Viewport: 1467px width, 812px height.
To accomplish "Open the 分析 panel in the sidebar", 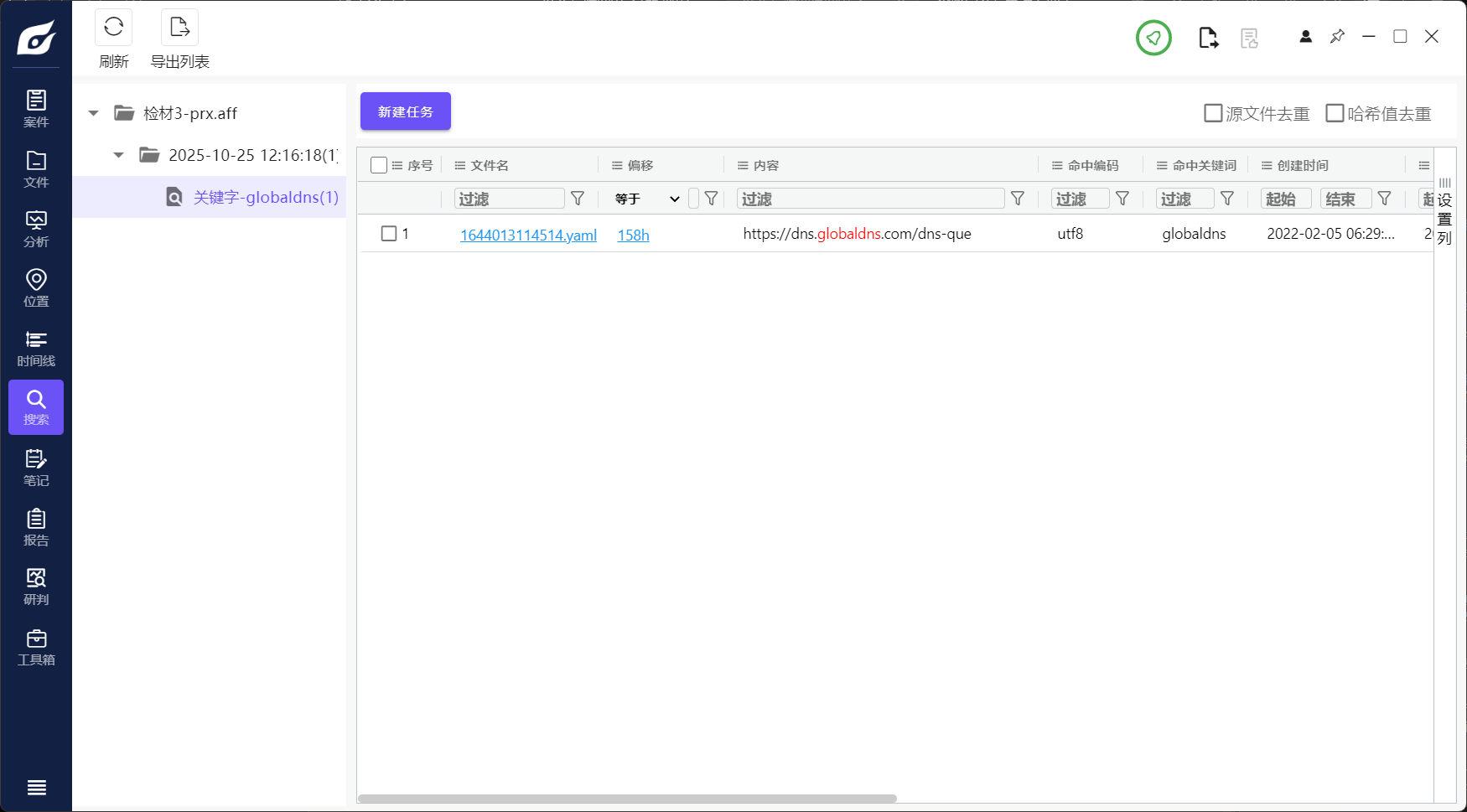I will 35,228.
